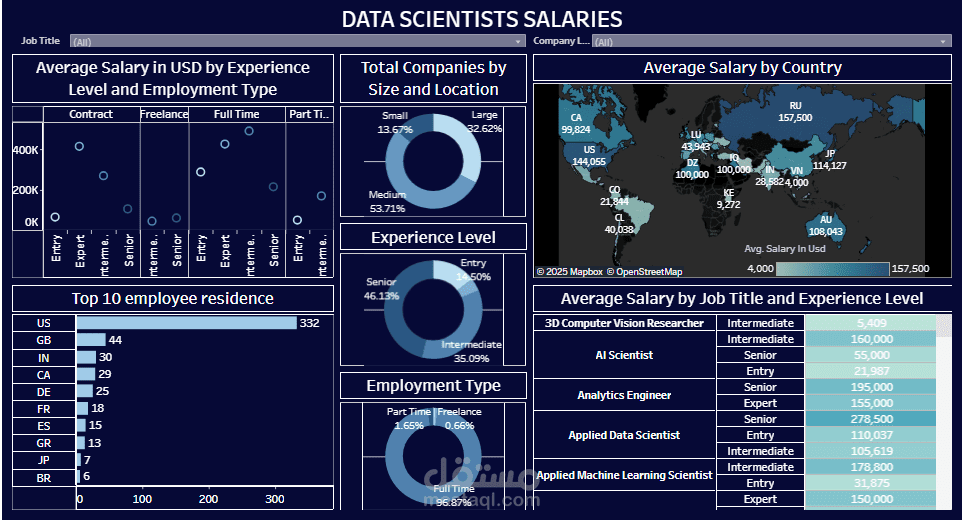Click the 278,500 salary cell

pyautogui.click(x=871, y=419)
